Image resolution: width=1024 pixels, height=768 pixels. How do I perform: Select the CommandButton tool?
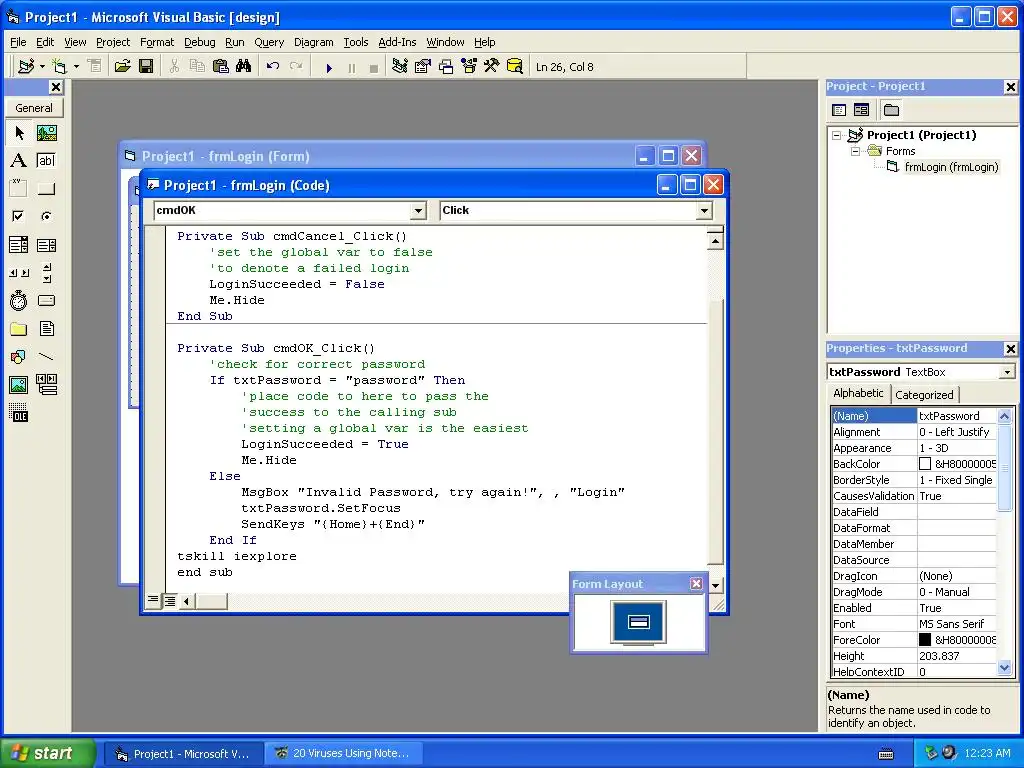coord(46,189)
